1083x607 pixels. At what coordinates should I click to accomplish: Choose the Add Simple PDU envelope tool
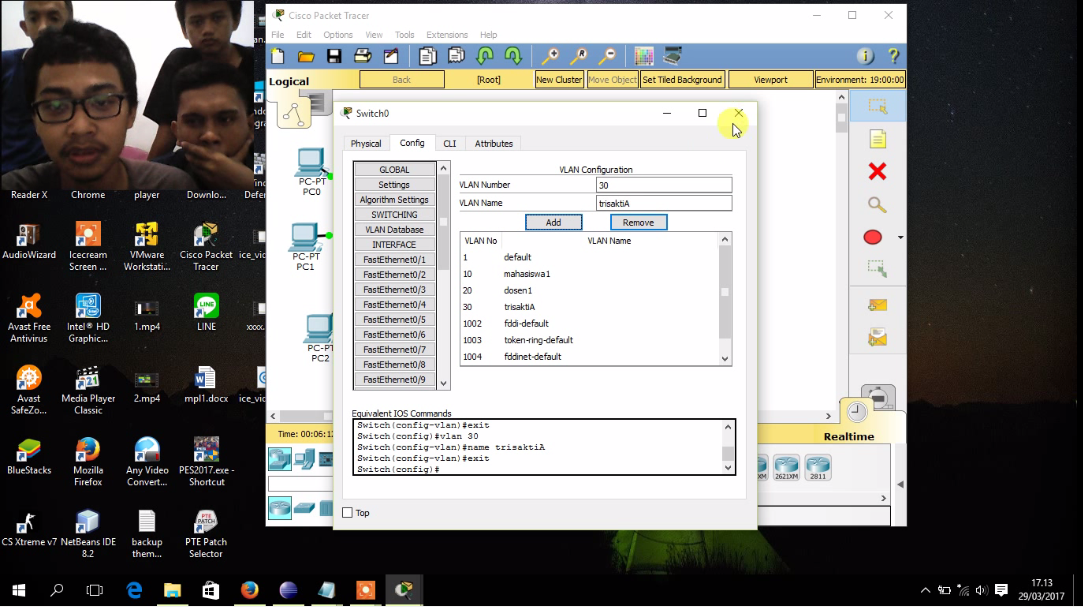click(x=877, y=305)
